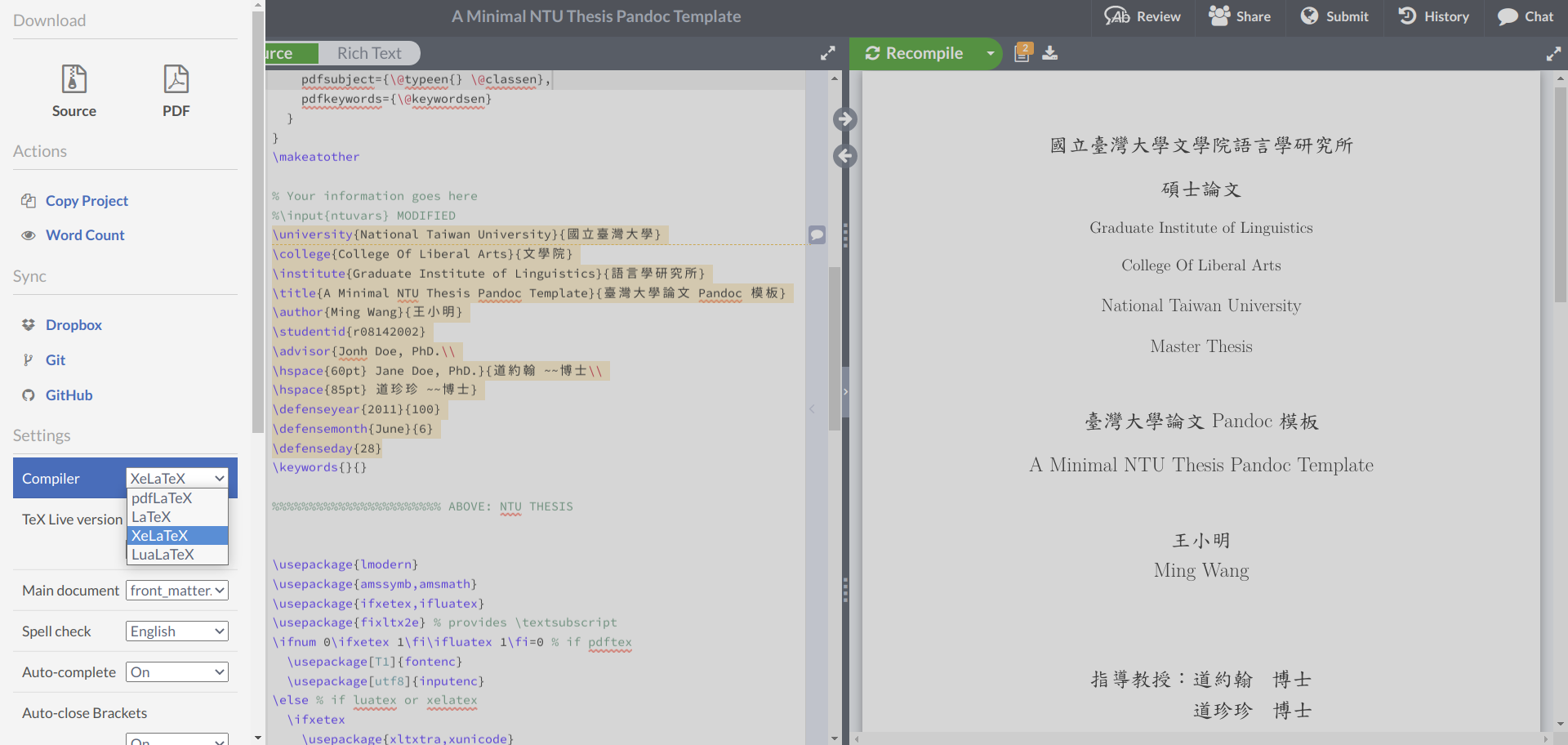
Task: Switch to Rich Text editor mode
Action: 369,53
